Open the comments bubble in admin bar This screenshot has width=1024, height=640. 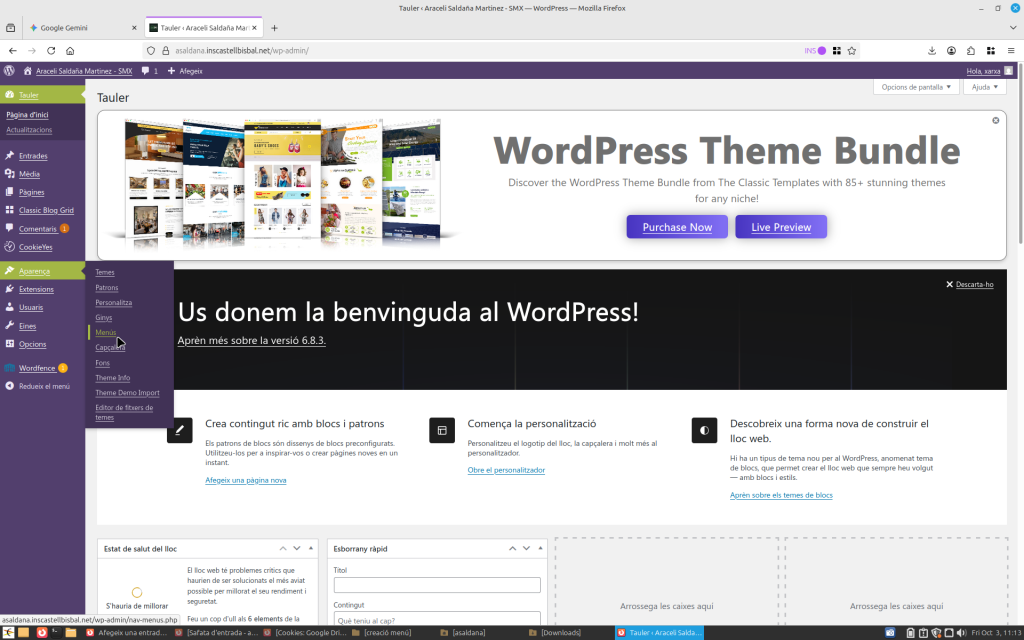point(149,71)
